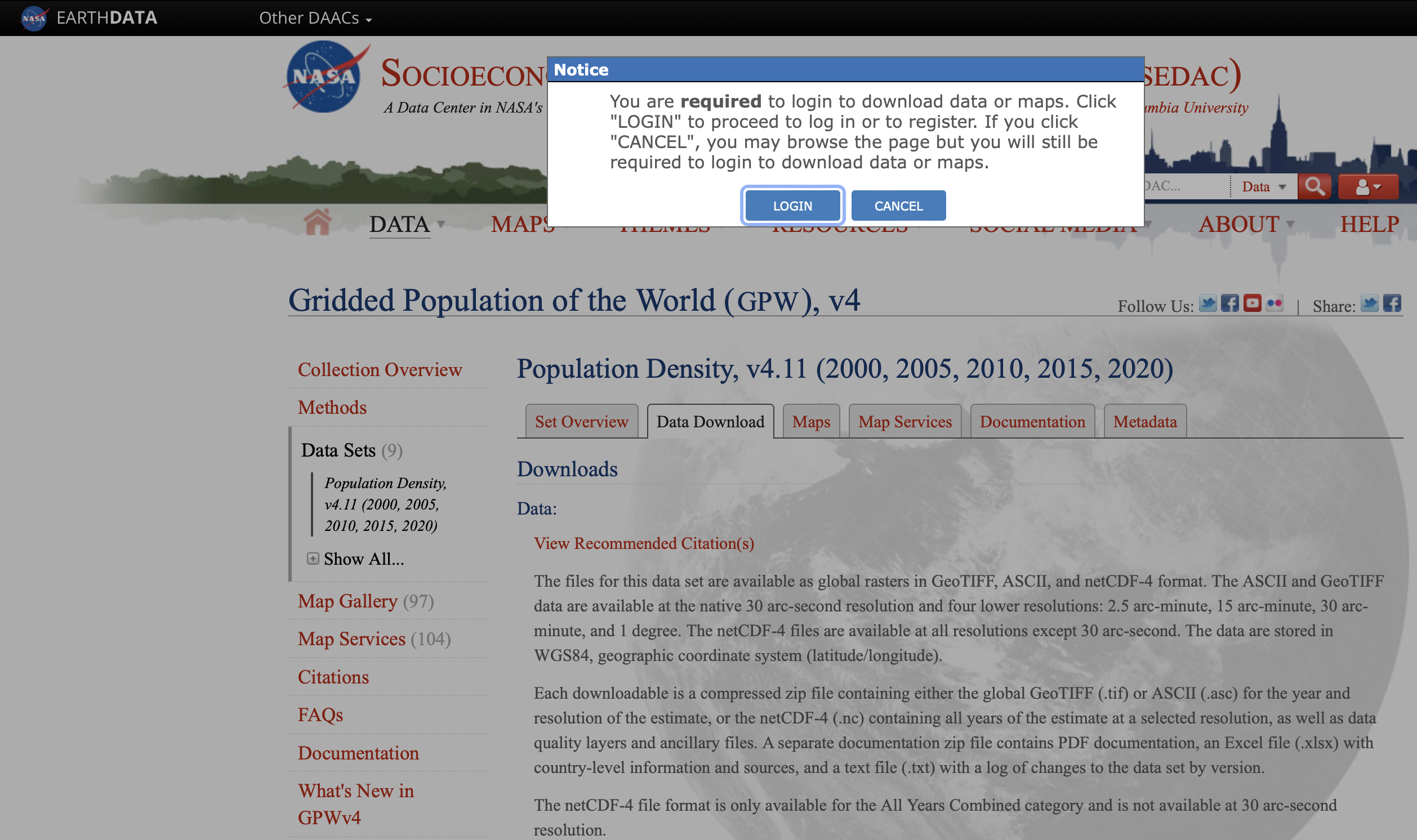Open the Flickr icon link
The width and height of the screenshot is (1417, 840).
click(1275, 304)
